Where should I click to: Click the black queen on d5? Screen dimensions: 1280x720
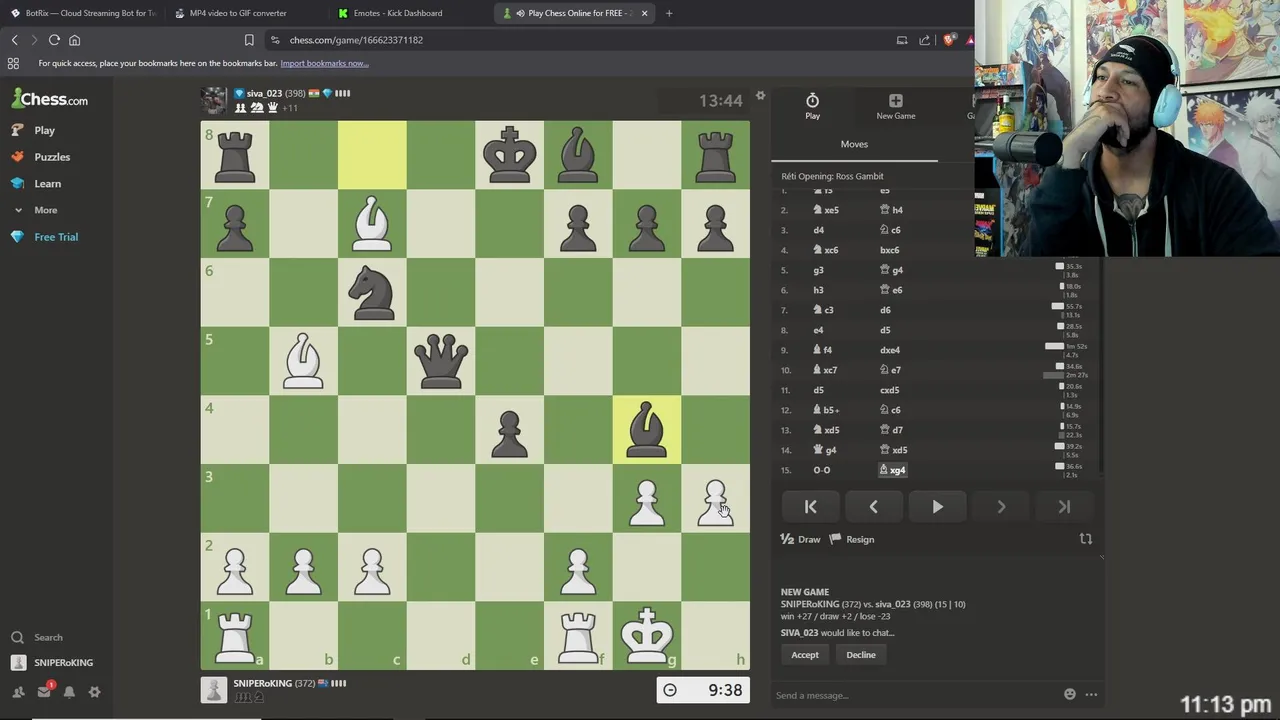441,361
